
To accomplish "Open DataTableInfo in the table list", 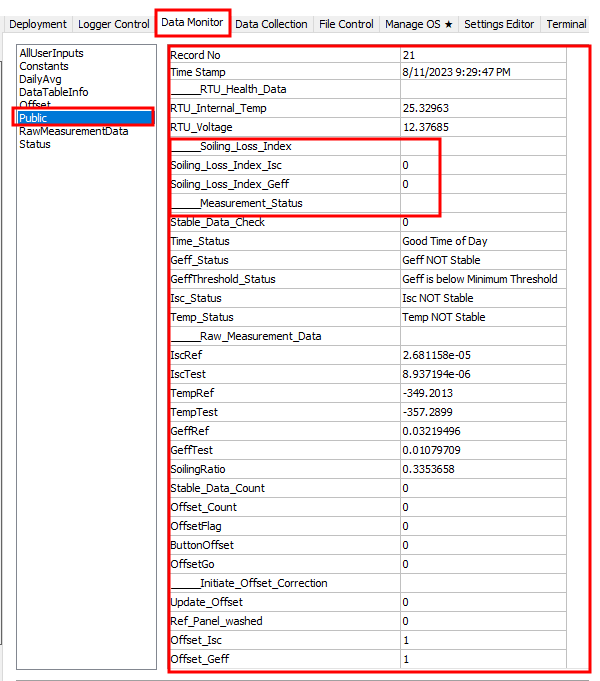I will (x=54, y=92).
